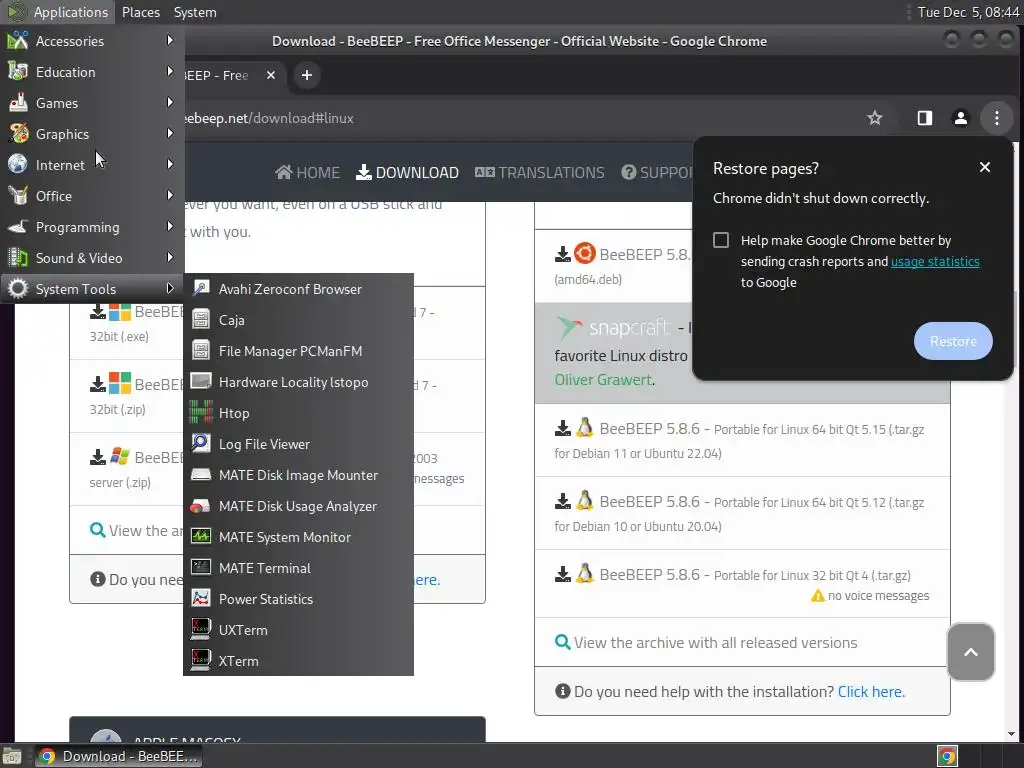Expand the Office submenu
The image size is (1024, 768).
coord(92,196)
